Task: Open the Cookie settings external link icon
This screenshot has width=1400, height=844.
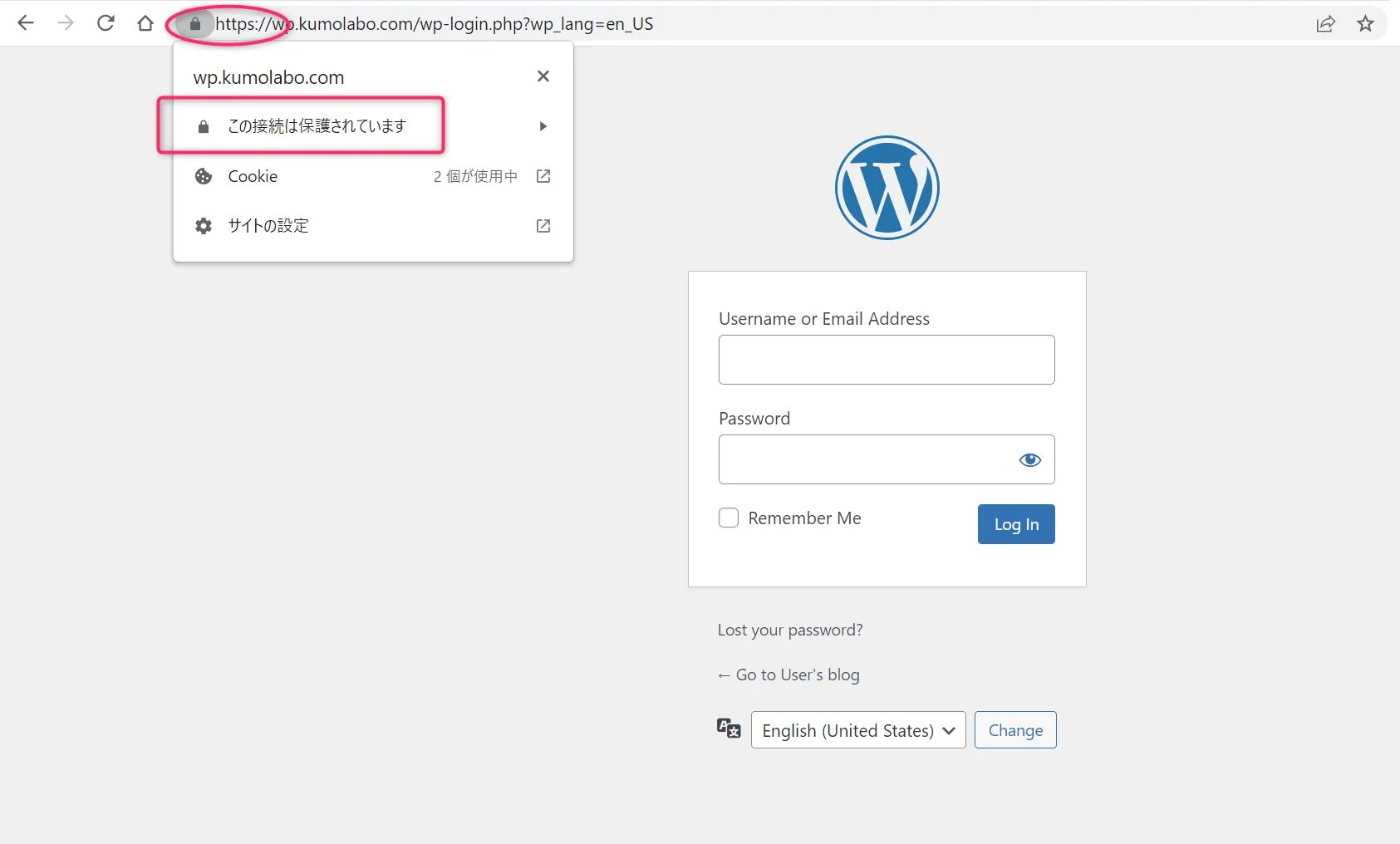Action: click(x=543, y=176)
